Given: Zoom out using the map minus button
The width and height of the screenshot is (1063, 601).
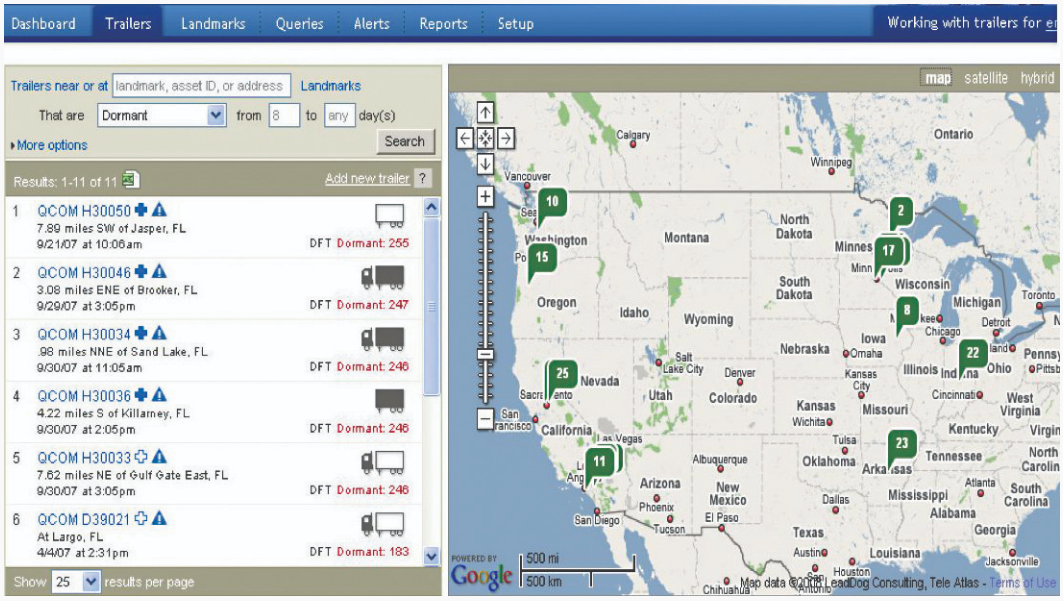Looking at the screenshot, I should coord(485,419).
